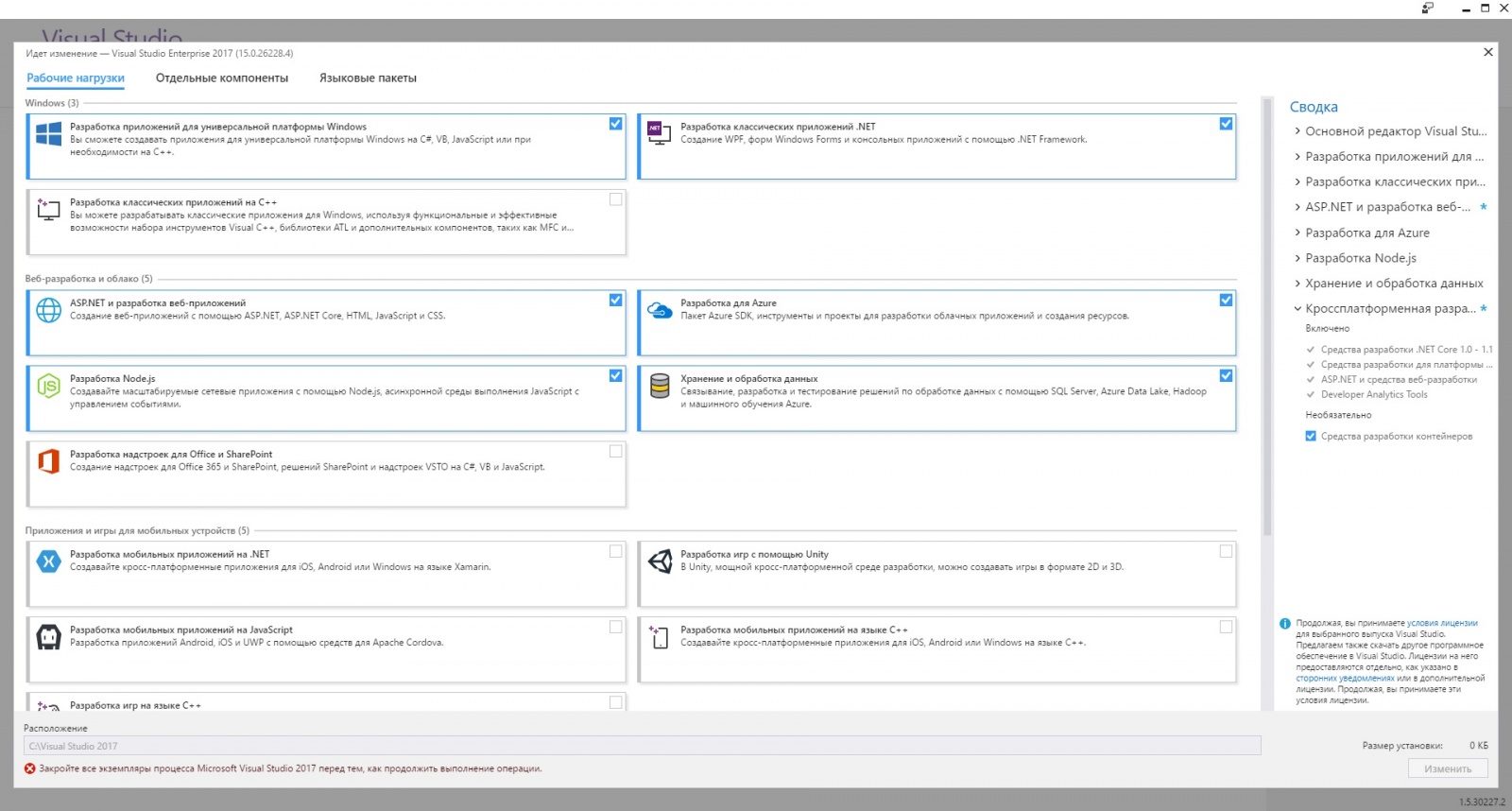Click the install location field 'C:\Visual Studio 2017'
The height and width of the screenshot is (811, 1512).
point(643,746)
